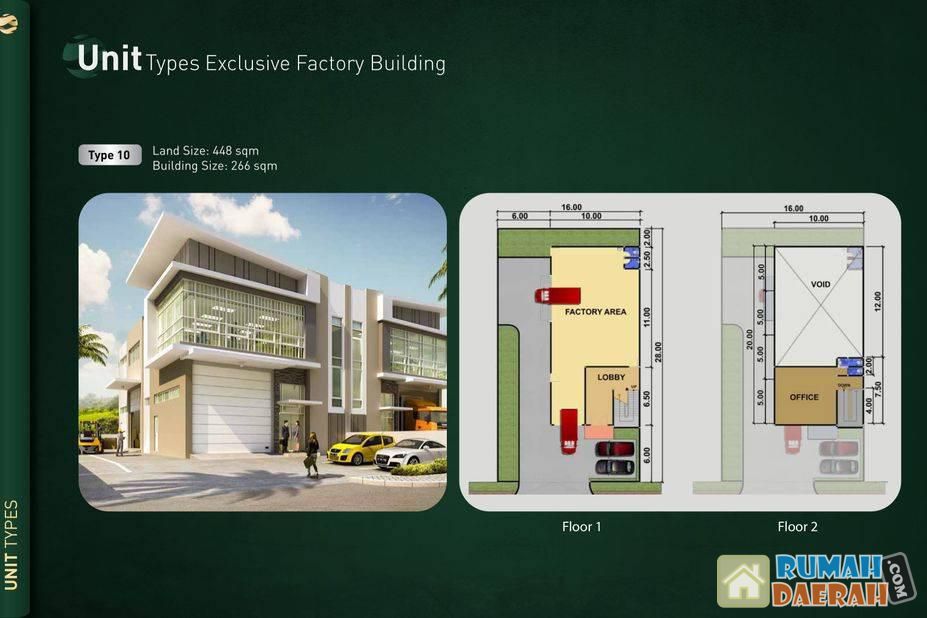Viewport: 927px width, 618px height.
Task: Click the green circle behind the Unit heading
Action: pos(83,57)
